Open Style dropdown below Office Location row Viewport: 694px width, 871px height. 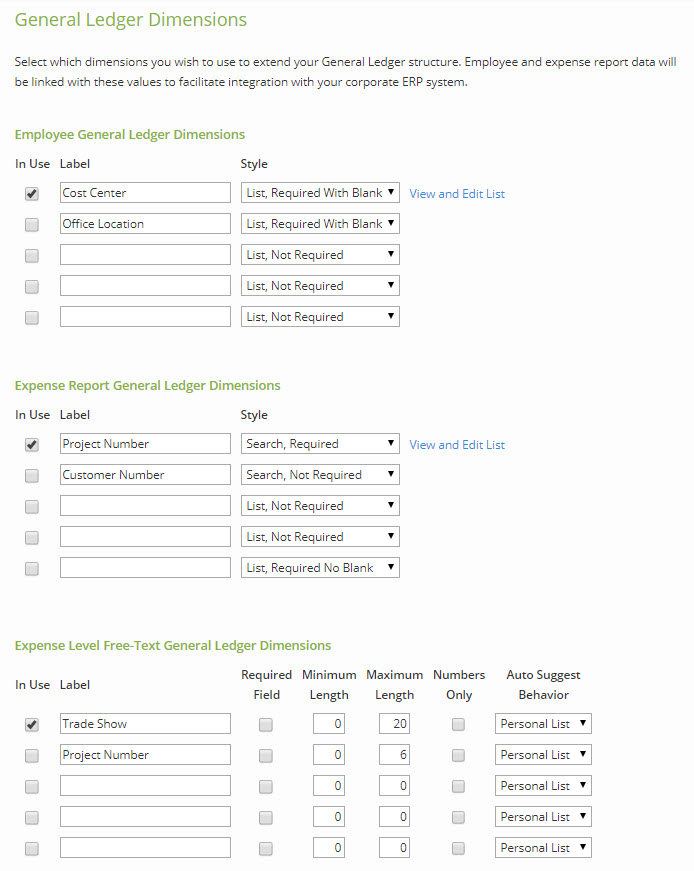(320, 255)
